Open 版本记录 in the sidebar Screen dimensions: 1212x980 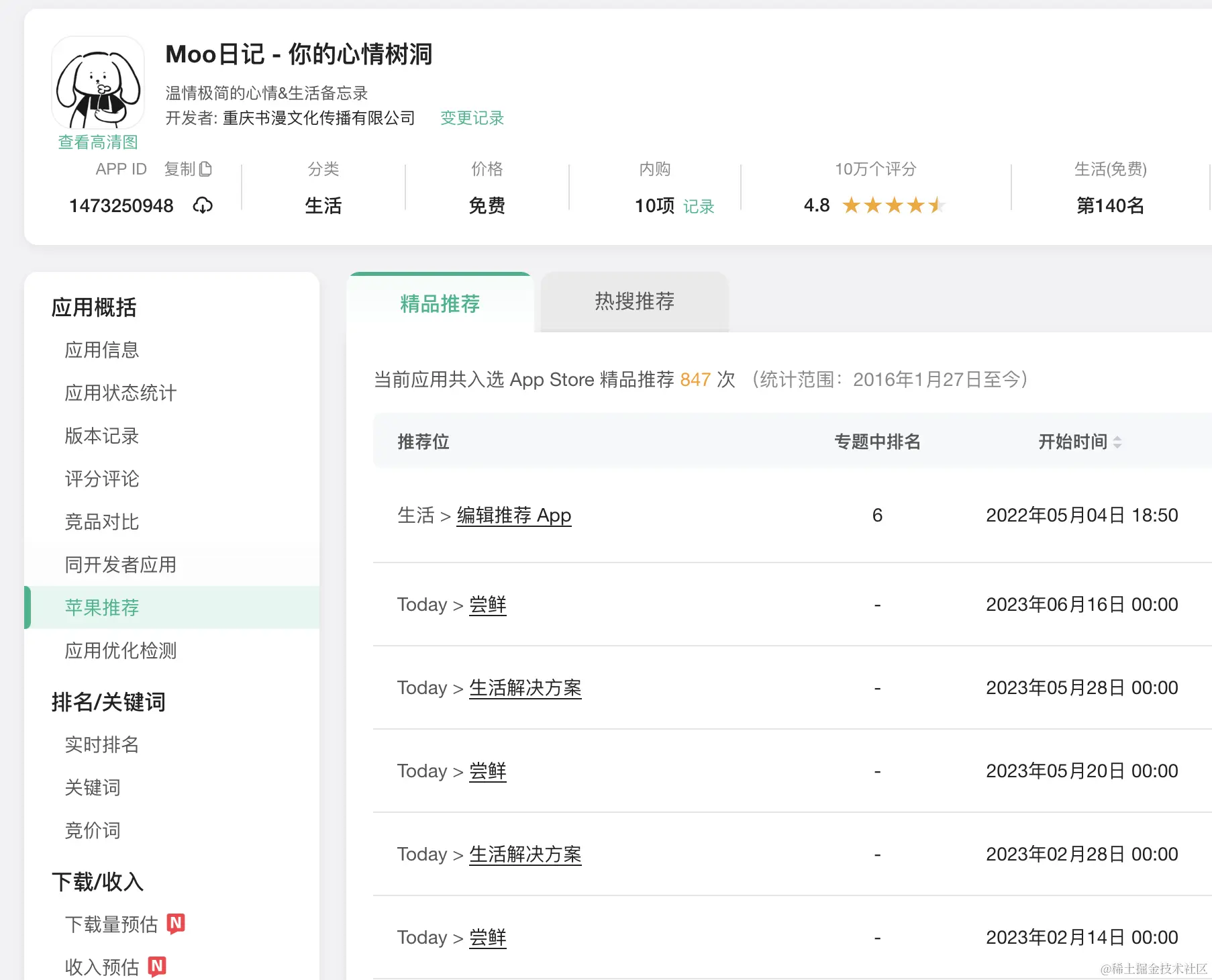point(102,436)
